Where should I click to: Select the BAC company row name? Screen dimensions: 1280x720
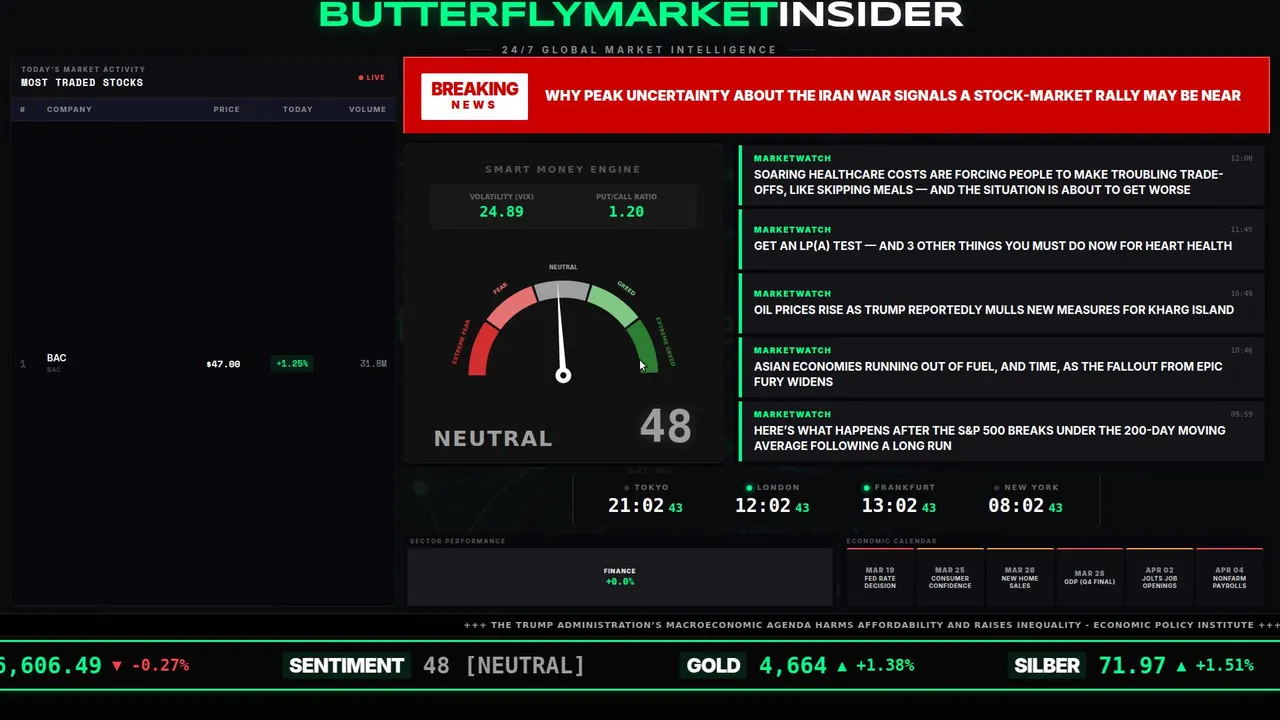point(56,358)
